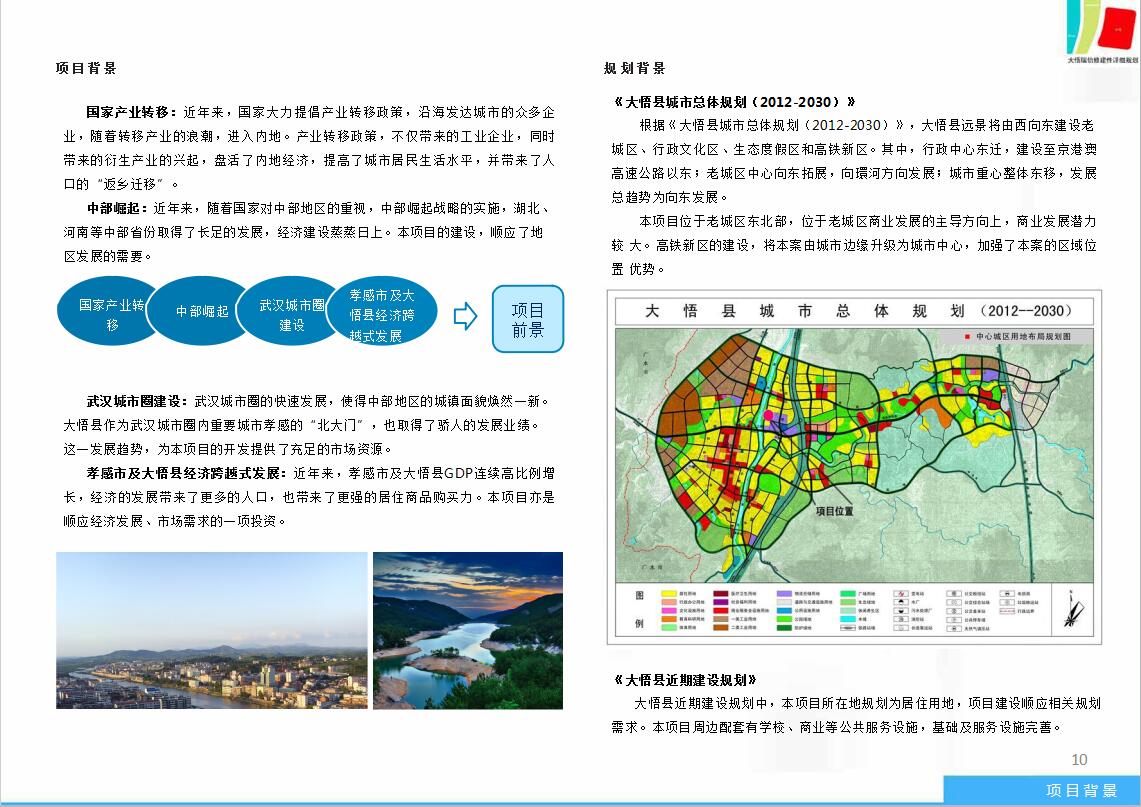
Task: Click the logo in the top-right corner
Action: [x=1102, y=31]
